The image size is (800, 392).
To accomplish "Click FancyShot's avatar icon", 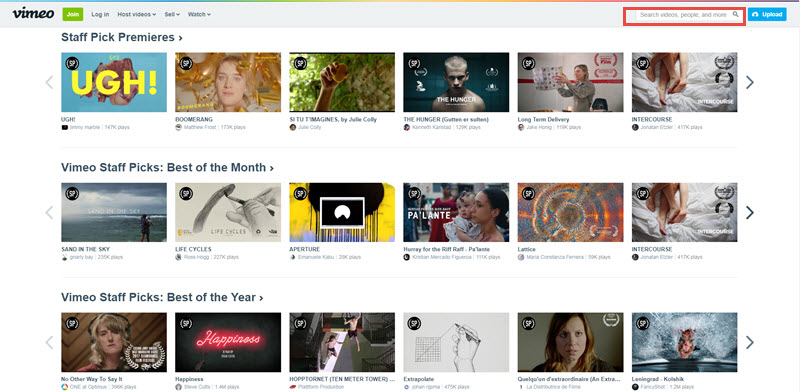I will (635, 387).
